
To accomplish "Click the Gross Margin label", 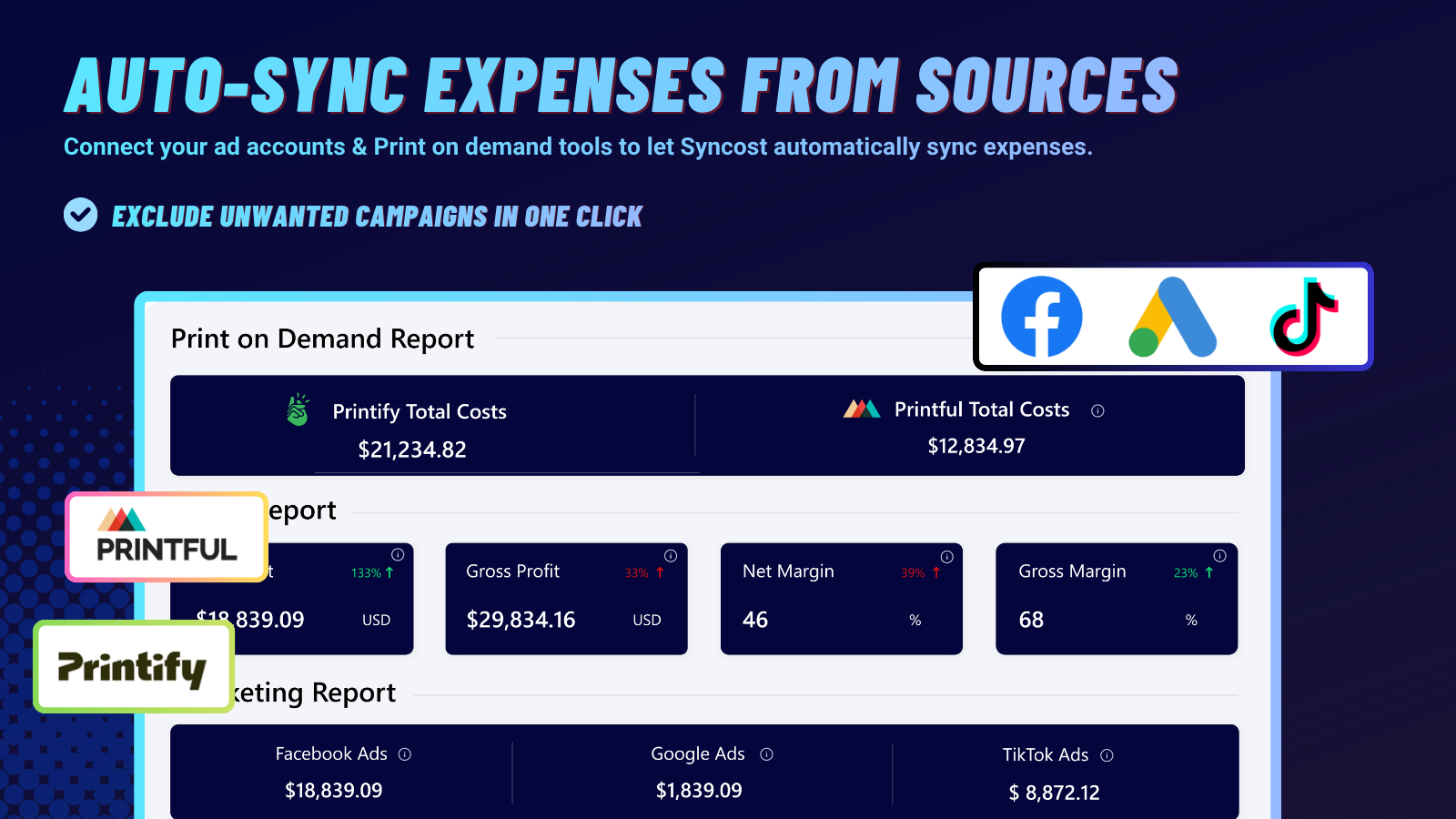I will tap(1072, 571).
